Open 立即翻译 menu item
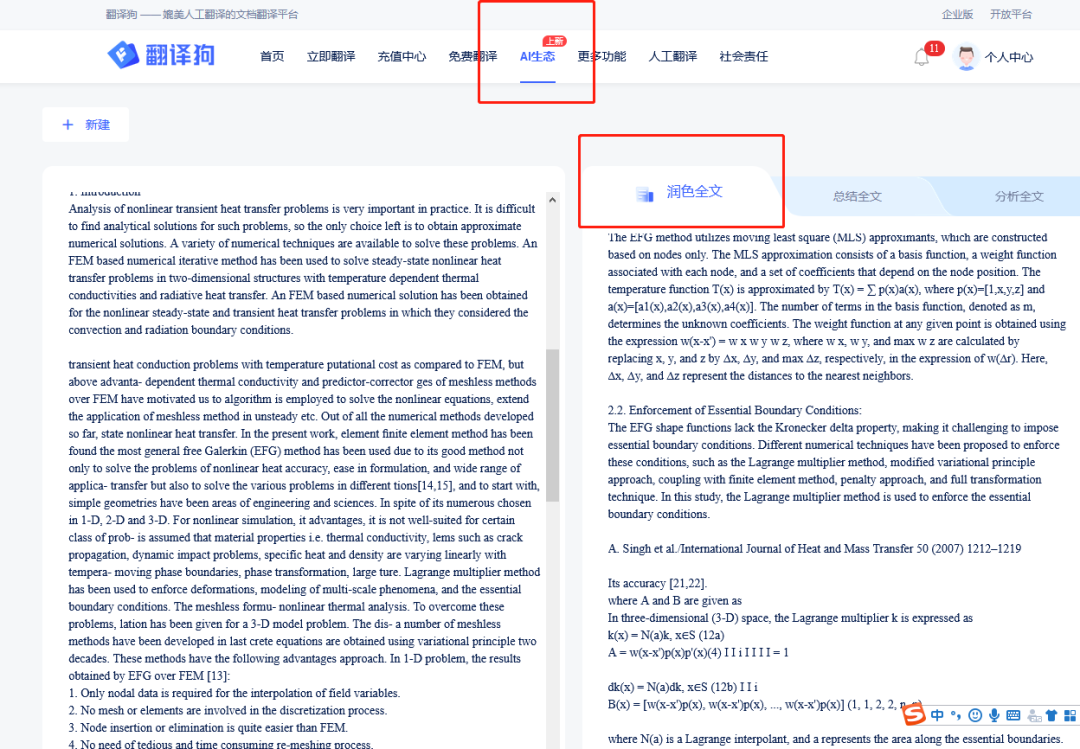This screenshot has height=749, width=1080. [331, 57]
